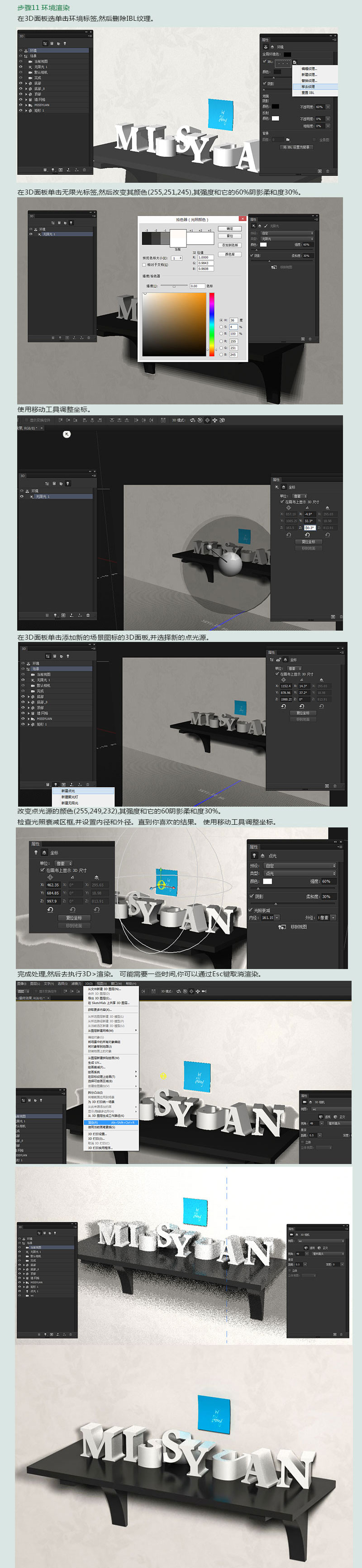Hide 环境 via eye icon beside IBL menu
Screen dimensions: 362x1568
[x=21, y=51]
